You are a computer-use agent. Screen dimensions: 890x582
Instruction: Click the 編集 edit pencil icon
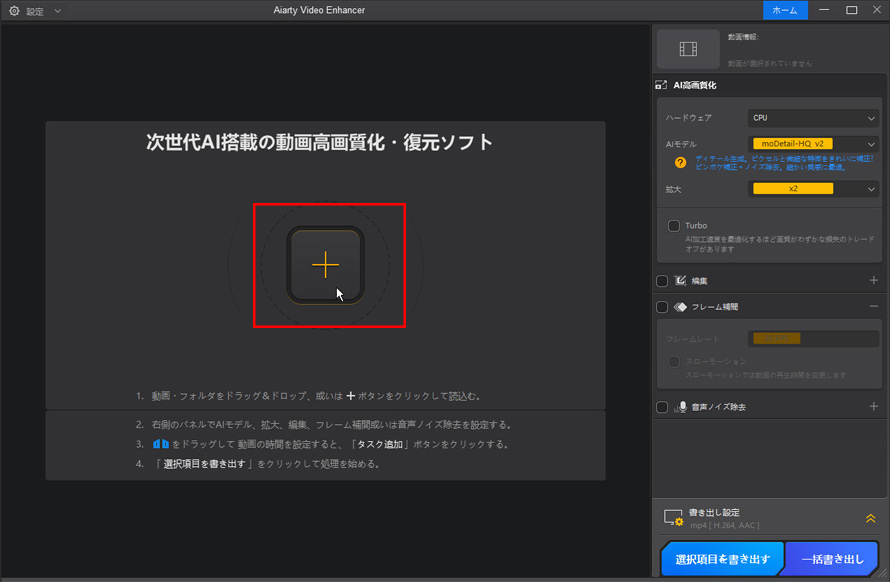(680, 280)
